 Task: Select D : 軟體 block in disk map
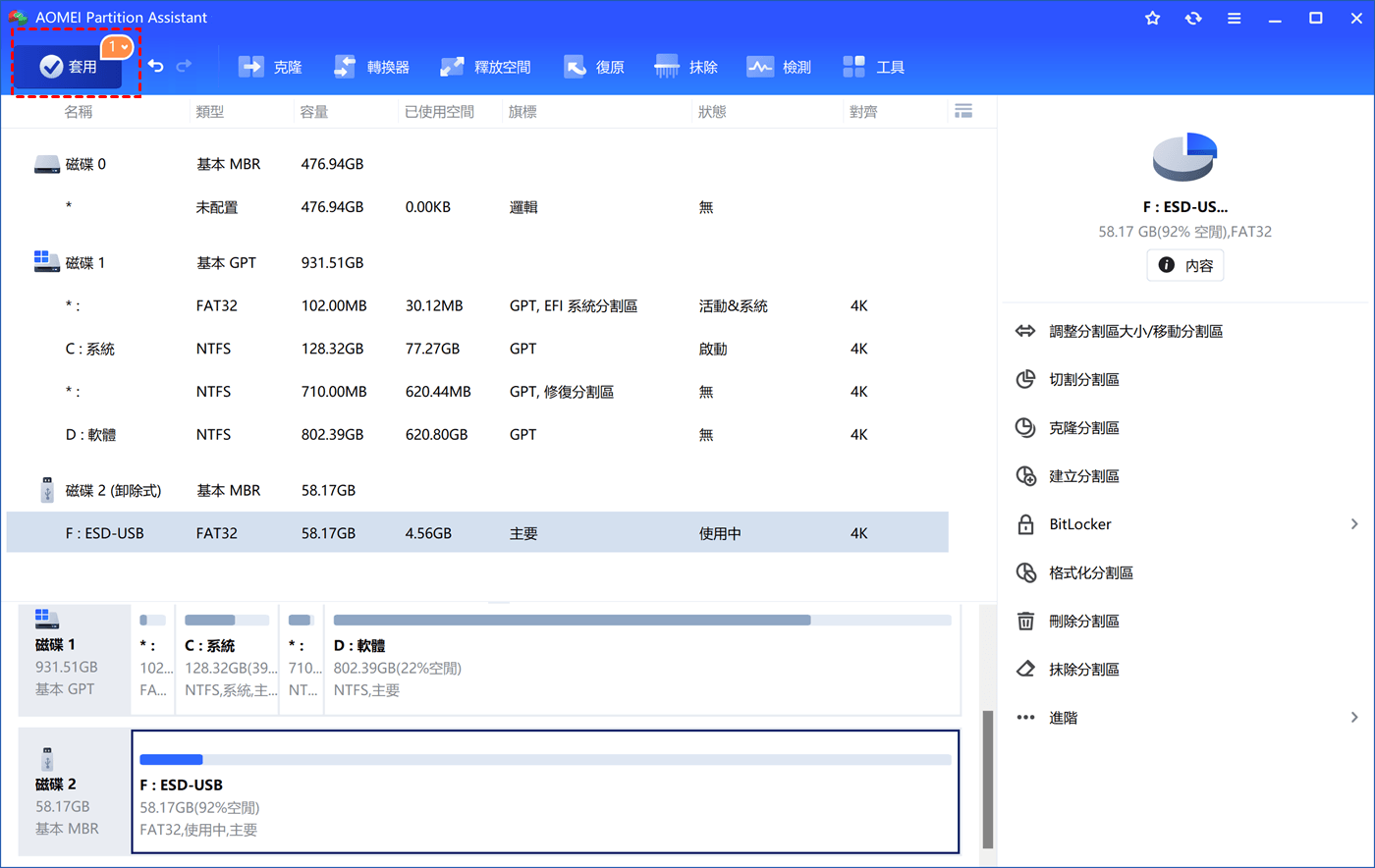pyautogui.click(x=642, y=659)
